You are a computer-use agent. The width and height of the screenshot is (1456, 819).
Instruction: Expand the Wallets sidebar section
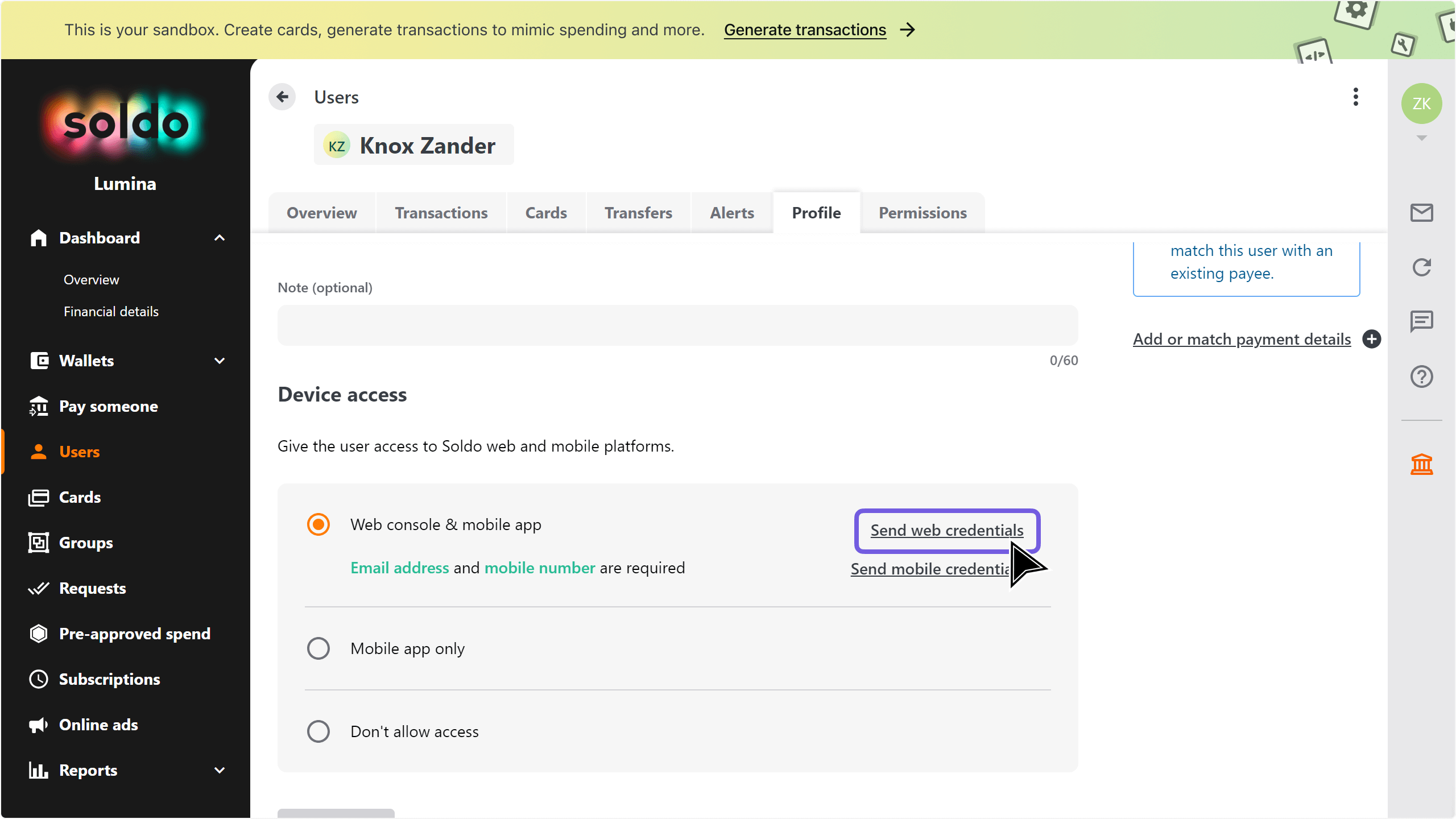coord(220,361)
